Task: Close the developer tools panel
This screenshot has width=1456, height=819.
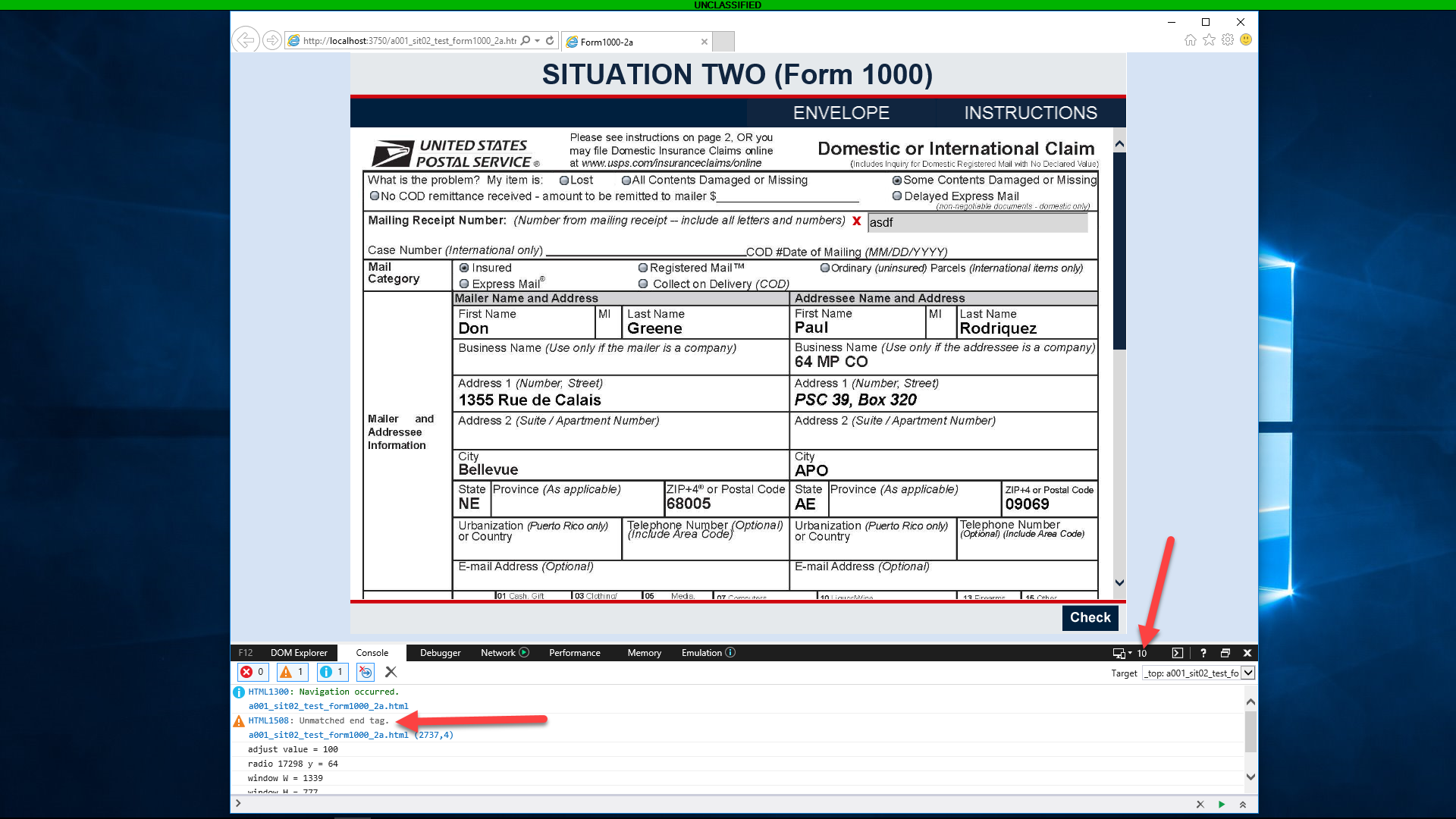Action: click(1247, 653)
